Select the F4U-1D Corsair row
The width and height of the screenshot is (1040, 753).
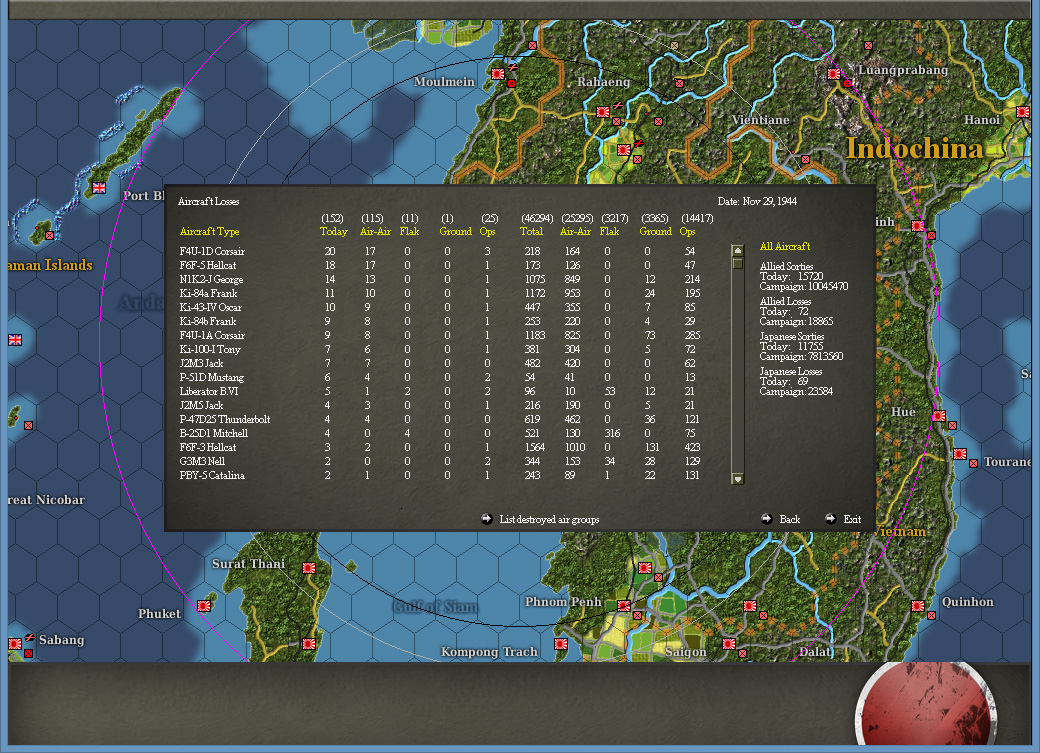click(x=438, y=251)
